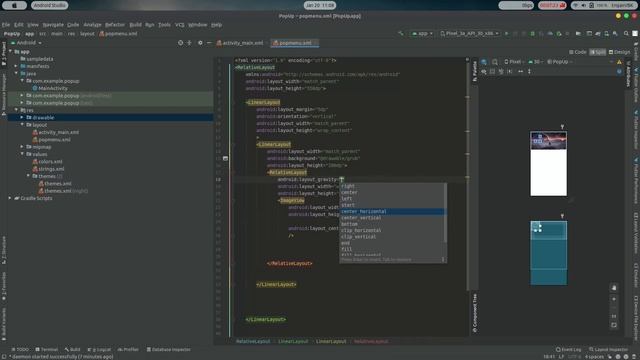Open strings.xml in project tree

[48, 169]
